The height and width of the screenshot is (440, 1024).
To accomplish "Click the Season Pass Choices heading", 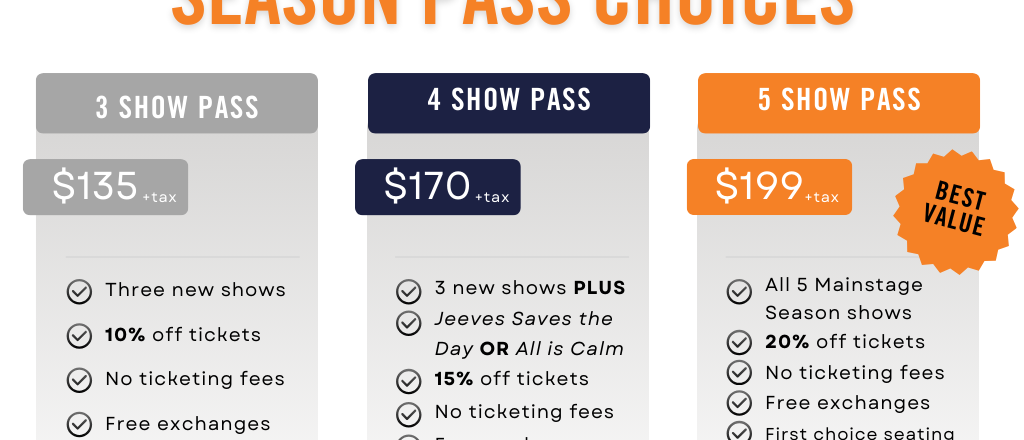I will (x=513, y=13).
